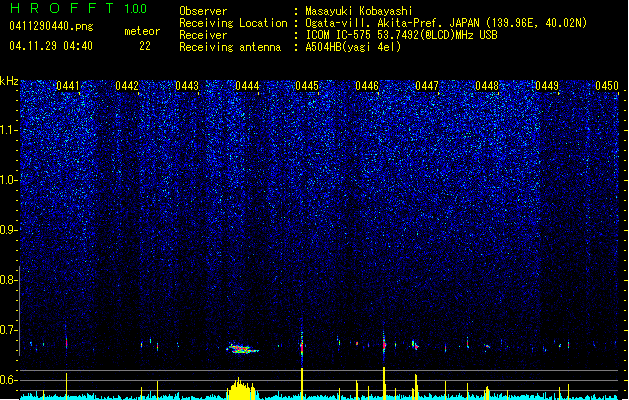Select the file name 0411290440.png
The image size is (629, 400).
[51, 26]
